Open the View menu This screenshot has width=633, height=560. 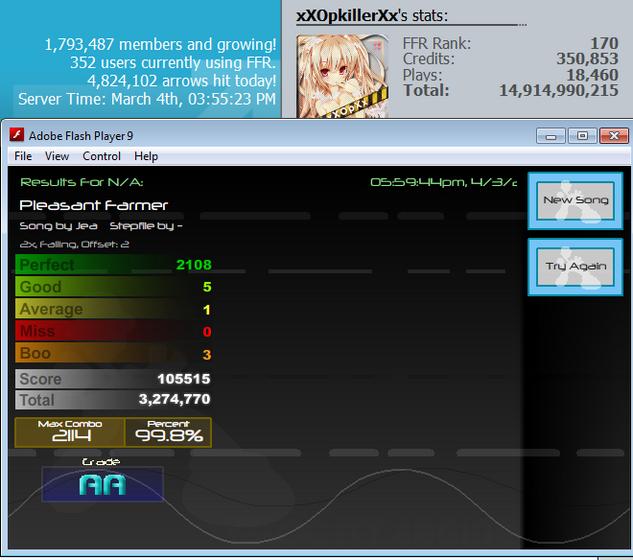57,156
